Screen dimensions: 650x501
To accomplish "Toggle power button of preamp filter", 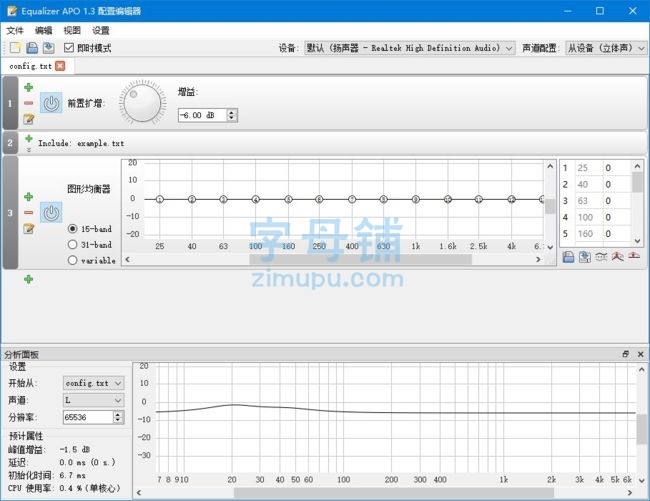I will [x=51, y=103].
